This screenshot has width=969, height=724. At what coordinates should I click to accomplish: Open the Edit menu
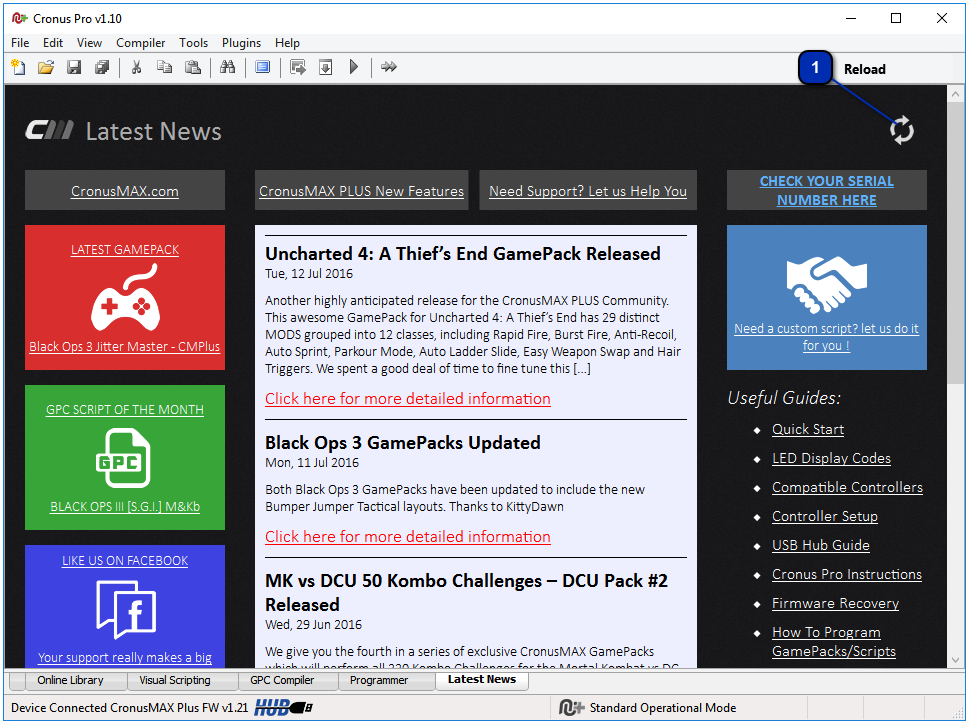53,43
